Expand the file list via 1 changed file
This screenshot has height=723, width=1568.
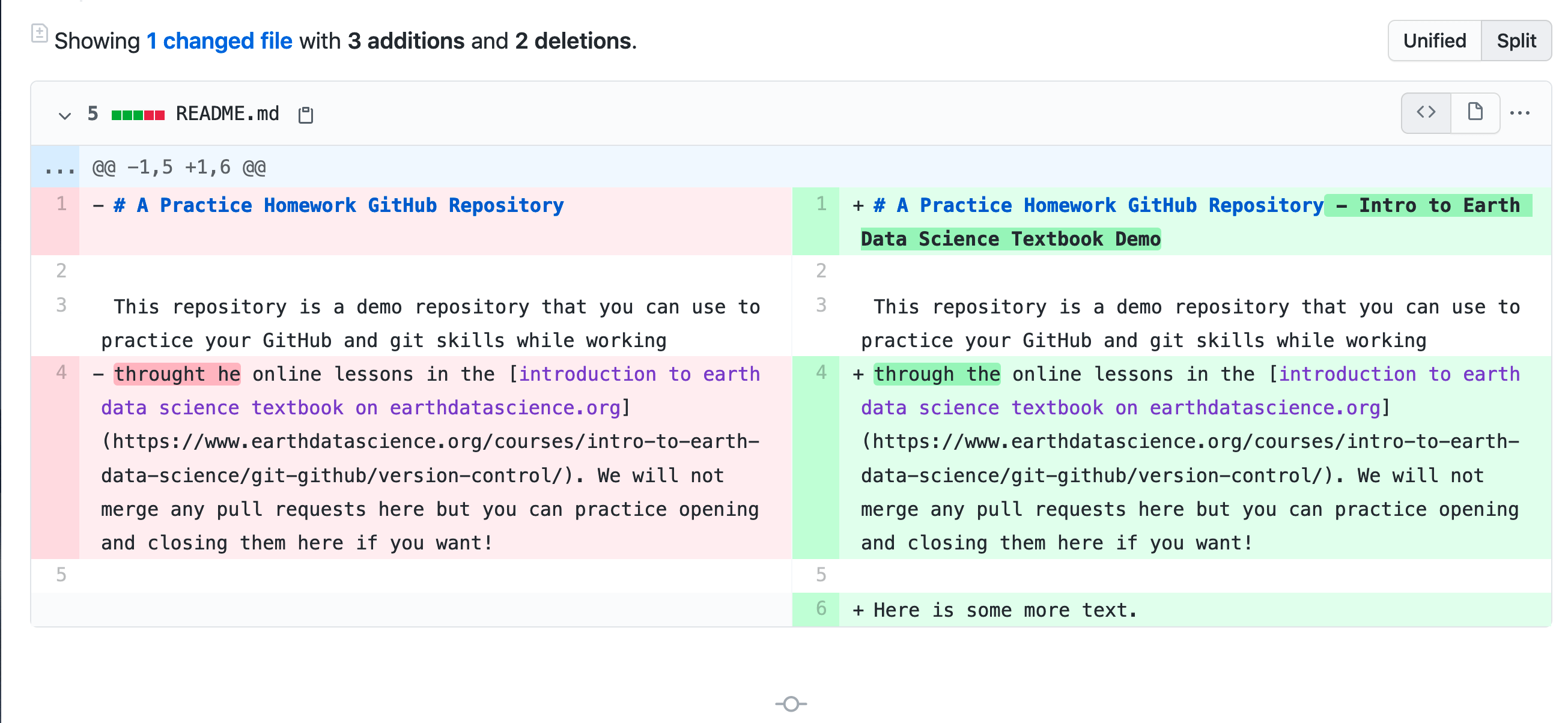[219, 40]
